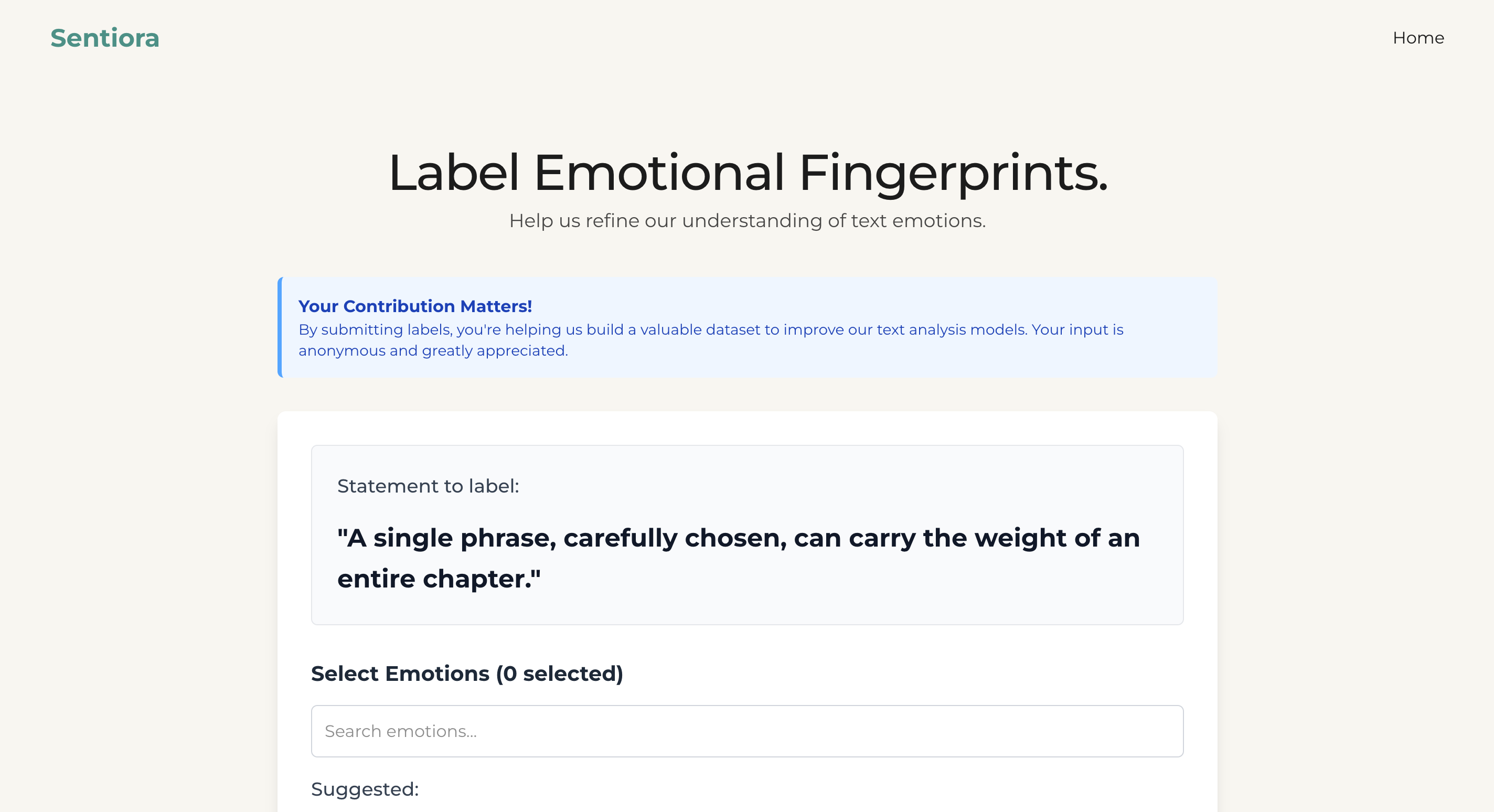Click the anonymous and greatly appreciated line
Image resolution: width=1494 pixels, height=812 pixels.
point(433,351)
